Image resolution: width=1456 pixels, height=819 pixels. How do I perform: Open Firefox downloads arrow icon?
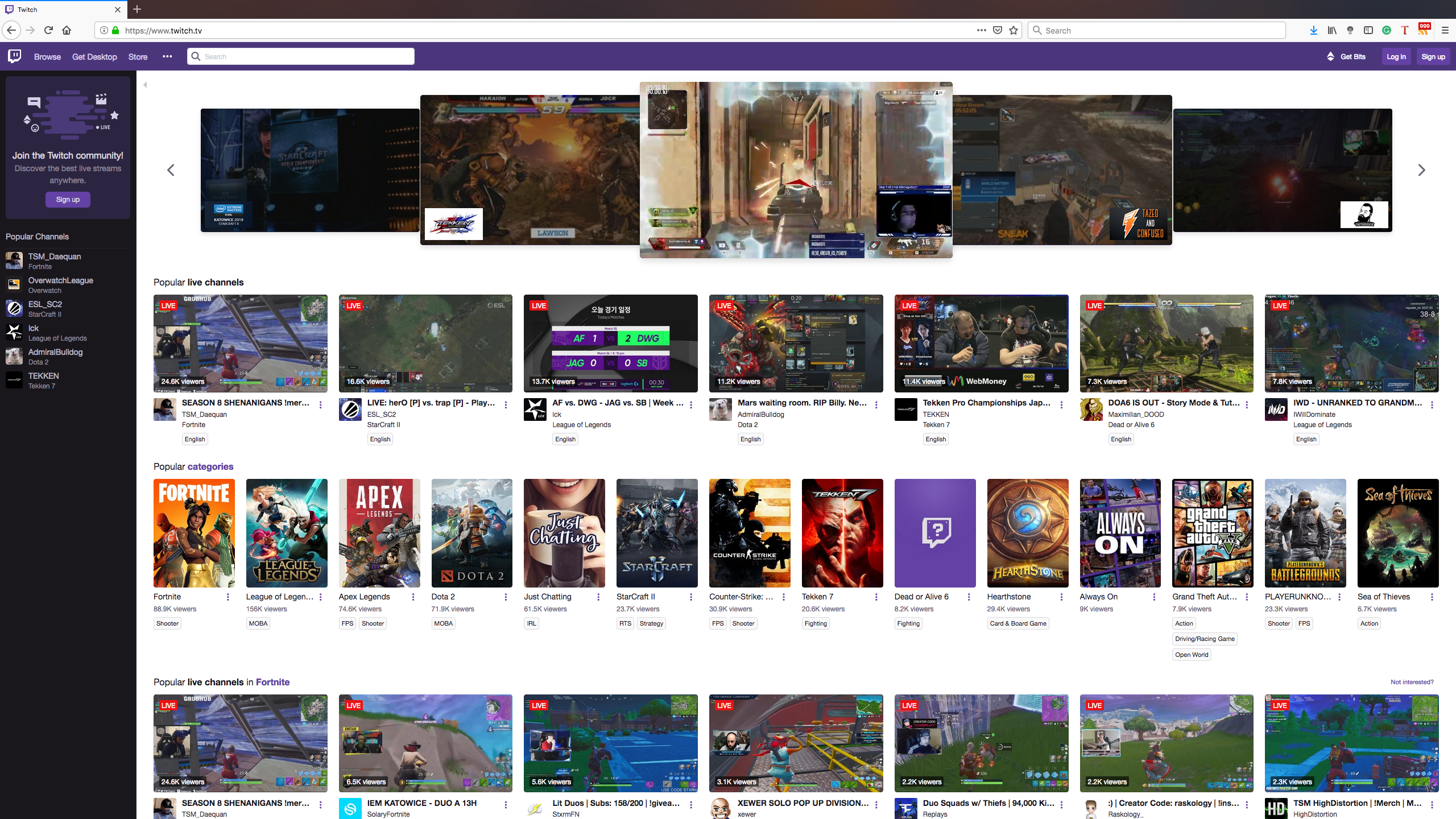pyautogui.click(x=1313, y=30)
